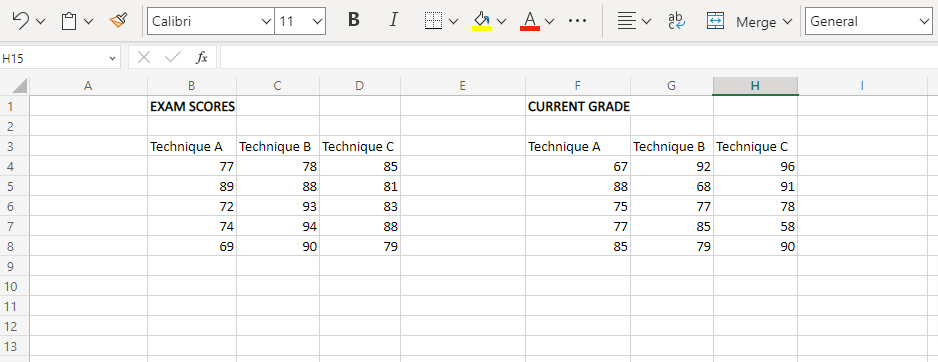Image resolution: width=938 pixels, height=362 pixels.
Task: Select cell with value 75
Action: pos(578,206)
